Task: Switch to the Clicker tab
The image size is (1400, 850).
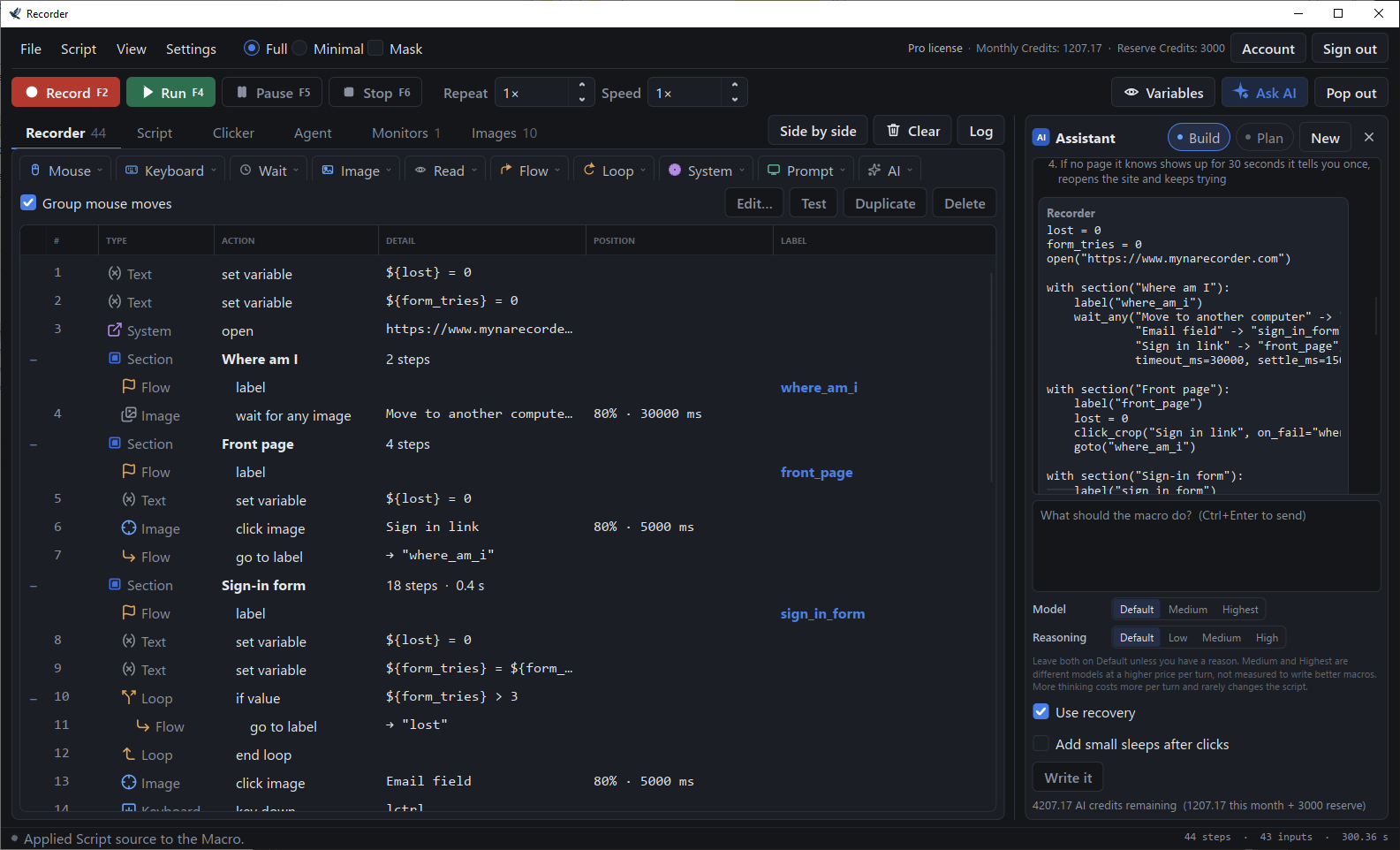Action: tap(233, 133)
